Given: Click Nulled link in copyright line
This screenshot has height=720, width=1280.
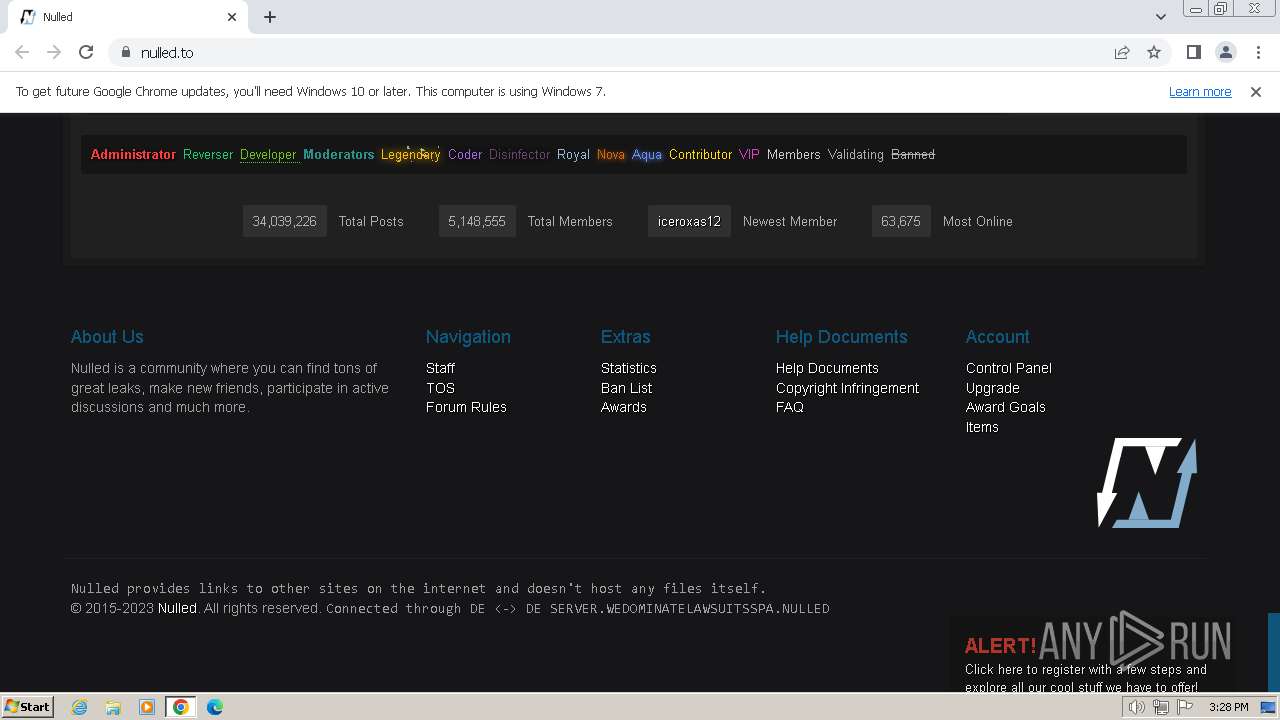Looking at the screenshot, I should point(177,608).
